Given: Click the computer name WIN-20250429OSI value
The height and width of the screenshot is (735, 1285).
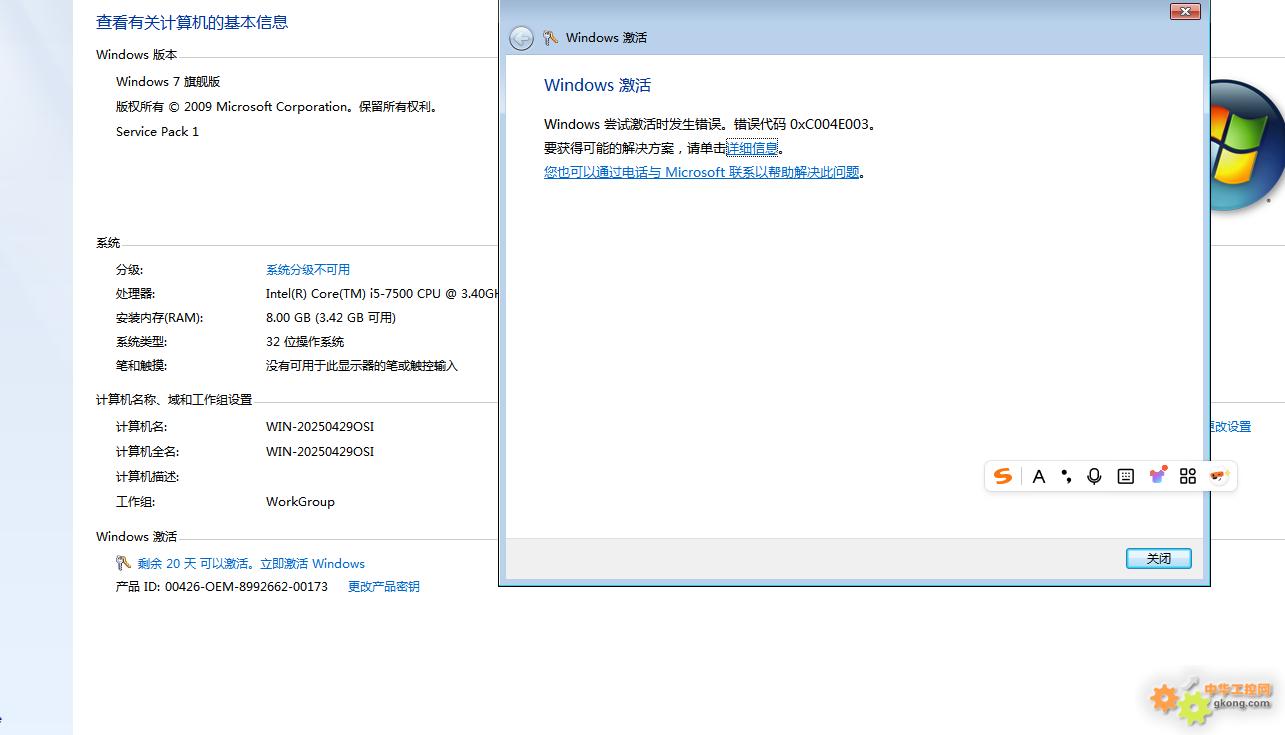Looking at the screenshot, I should click(x=320, y=427).
